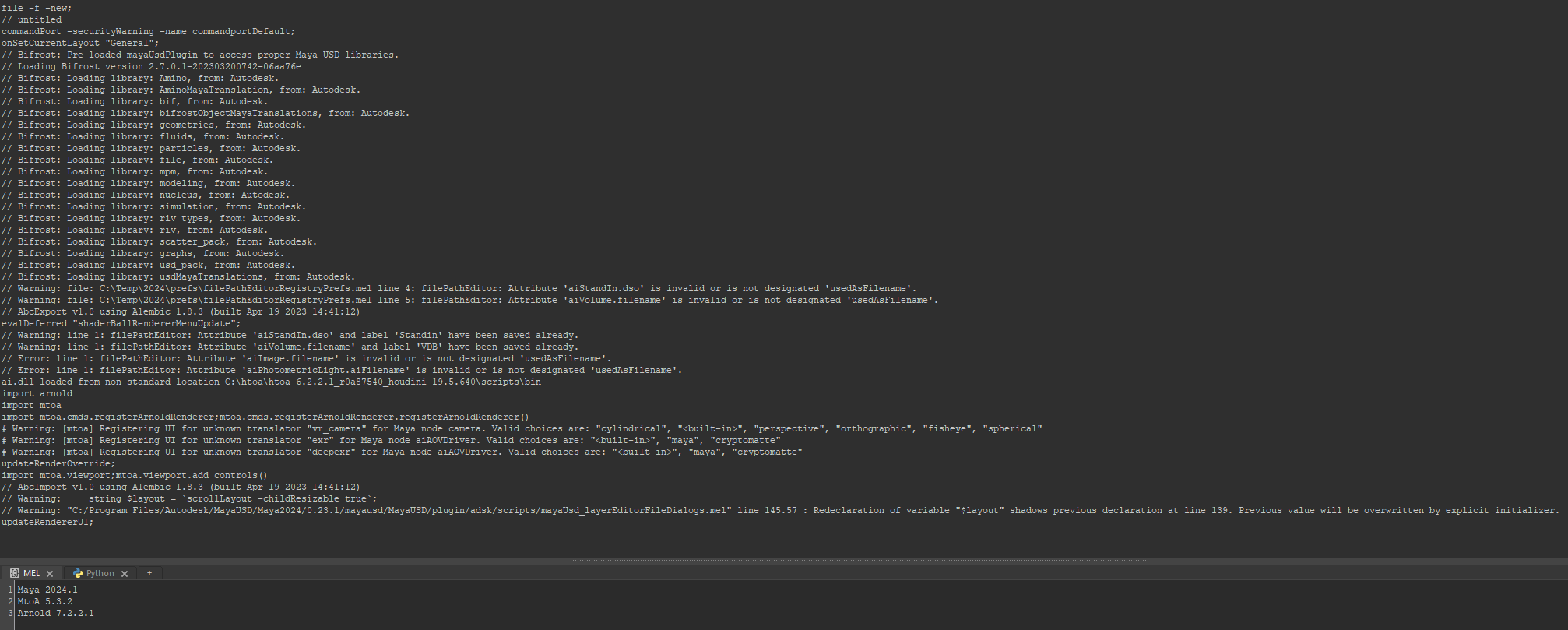Click the Bifrost 'scatter_pack' library line
The image size is (1568, 630).
tap(159, 242)
